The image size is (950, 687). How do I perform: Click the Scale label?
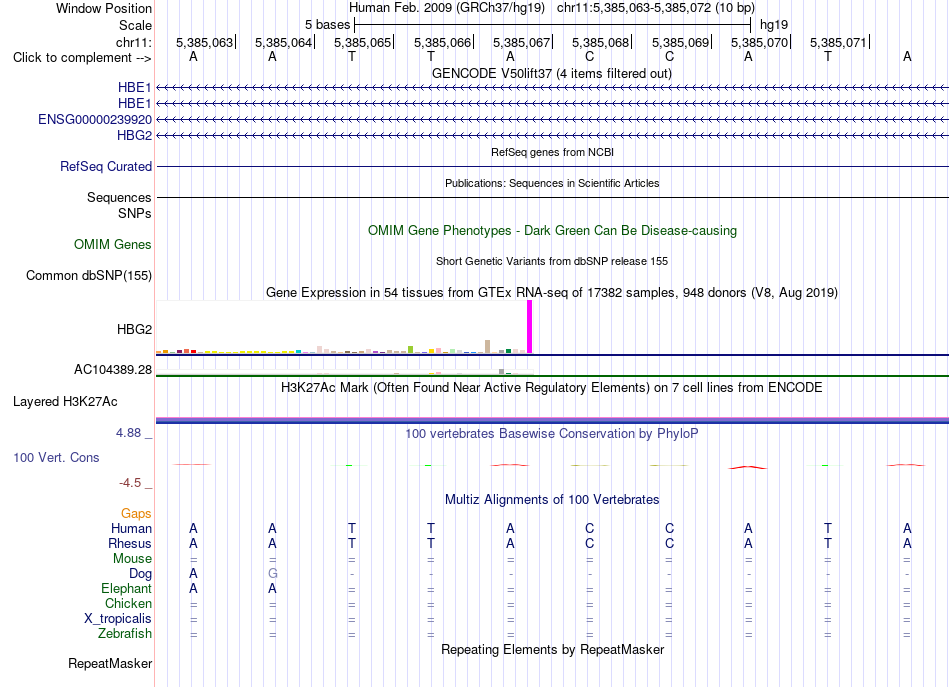pos(135,25)
